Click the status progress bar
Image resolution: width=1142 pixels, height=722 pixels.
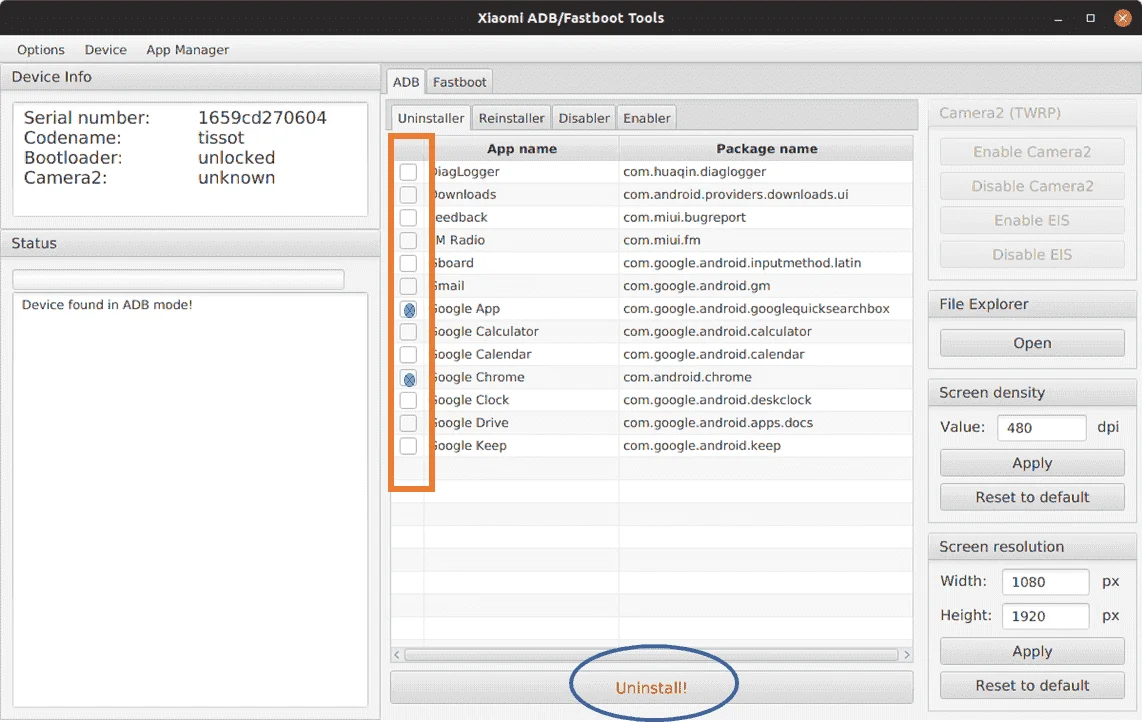pyautogui.click(x=178, y=280)
